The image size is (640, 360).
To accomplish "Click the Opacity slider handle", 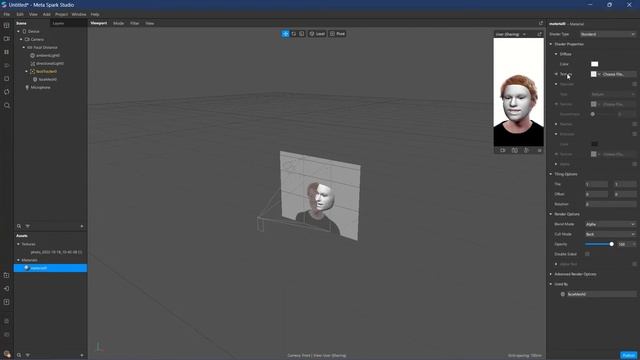I will [611, 244].
